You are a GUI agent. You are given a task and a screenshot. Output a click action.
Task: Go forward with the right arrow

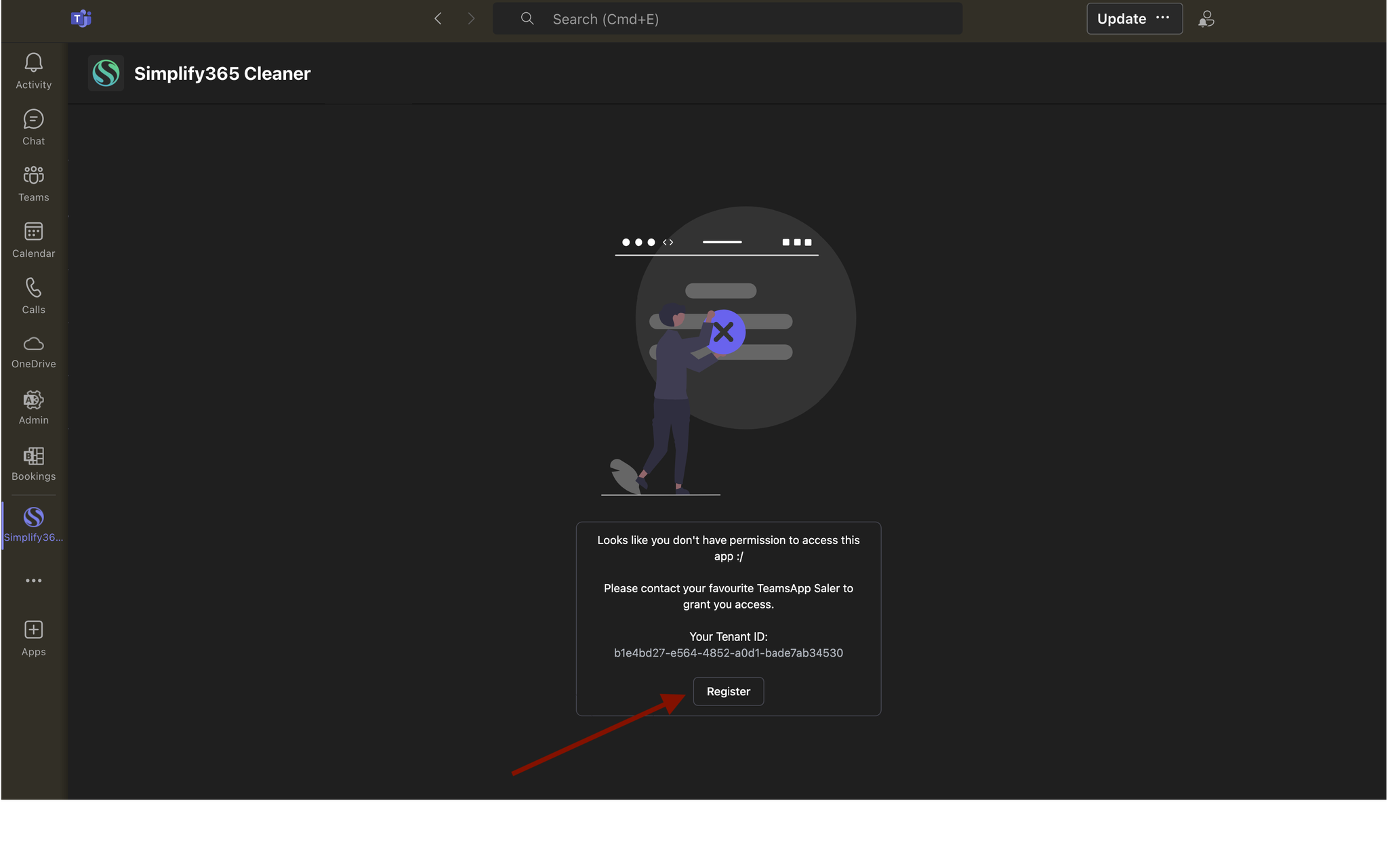click(471, 18)
